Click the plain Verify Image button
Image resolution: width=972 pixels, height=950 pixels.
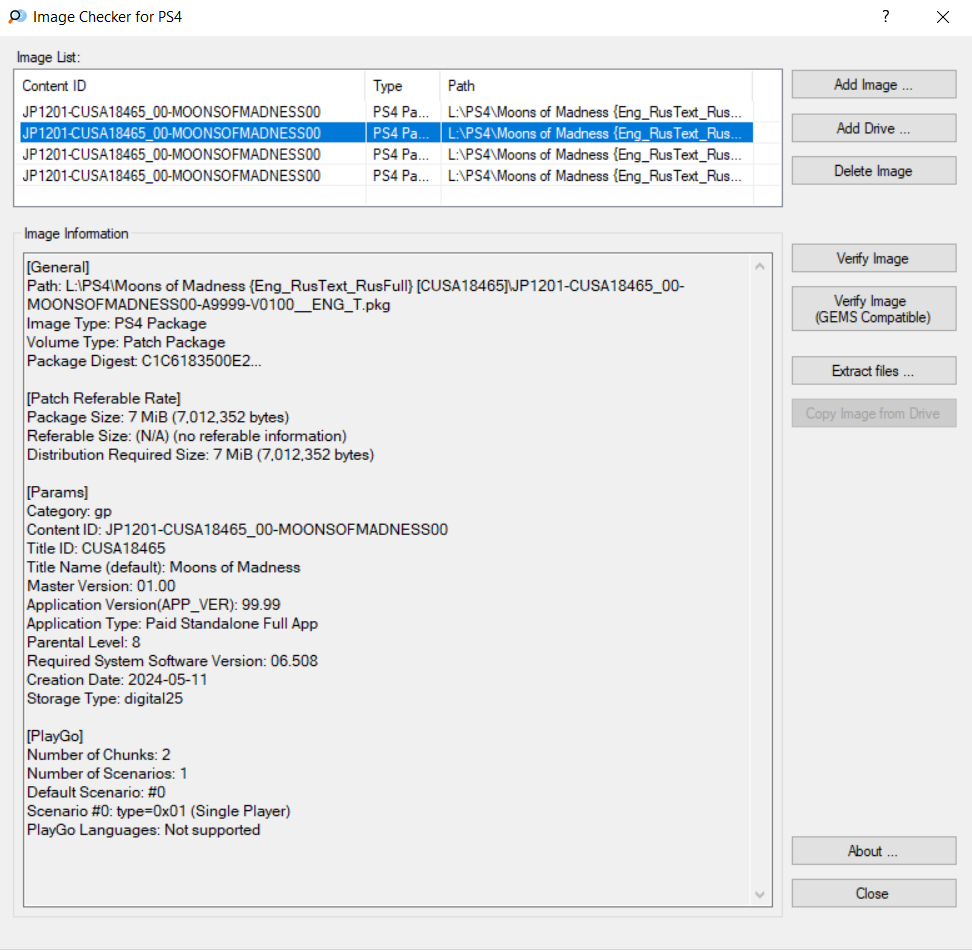point(873,259)
